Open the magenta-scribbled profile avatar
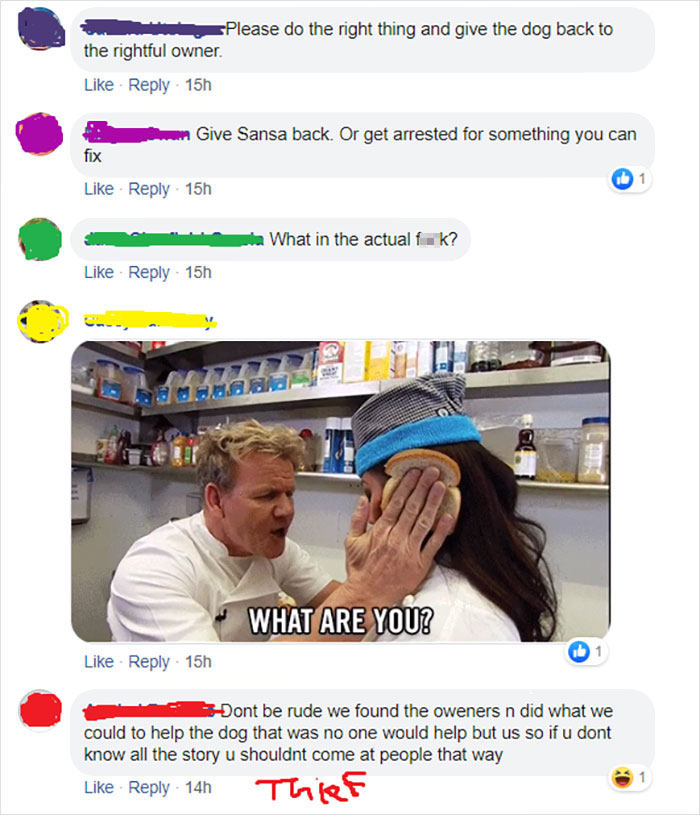700x815 pixels. (x=39, y=134)
